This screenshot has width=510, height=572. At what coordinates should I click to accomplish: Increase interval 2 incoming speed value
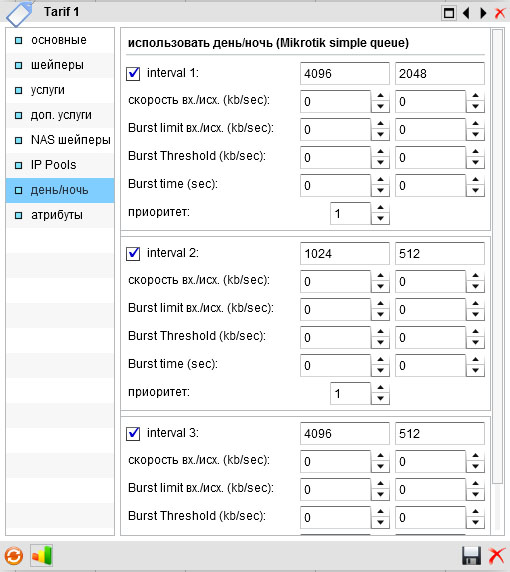point(380,276)
